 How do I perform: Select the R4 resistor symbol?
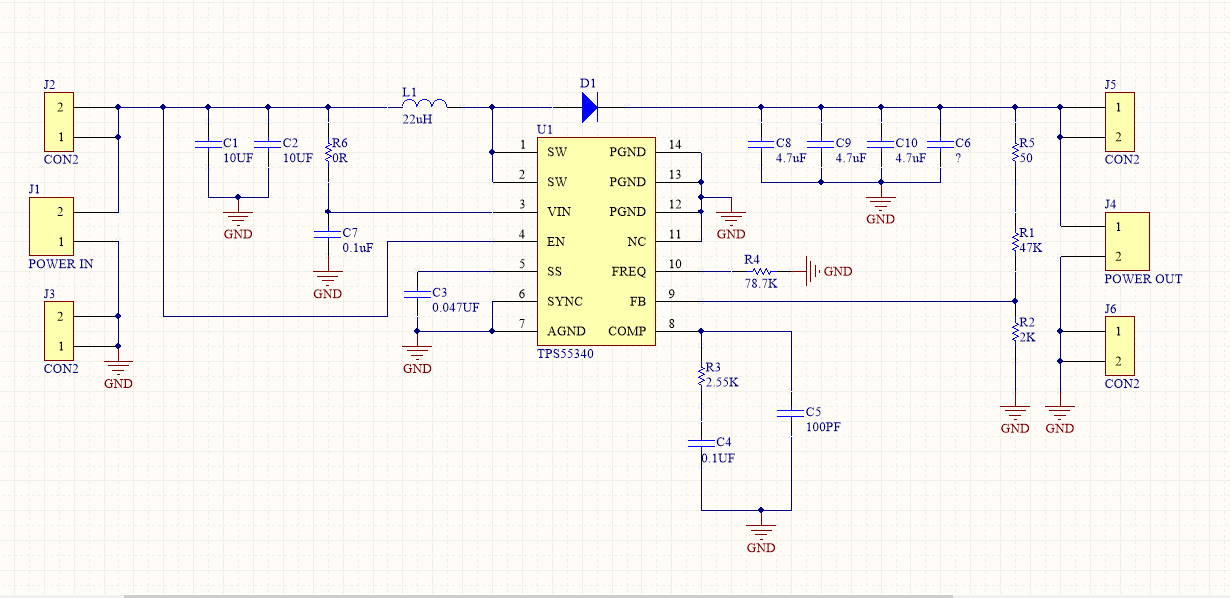tap(760, 271)
